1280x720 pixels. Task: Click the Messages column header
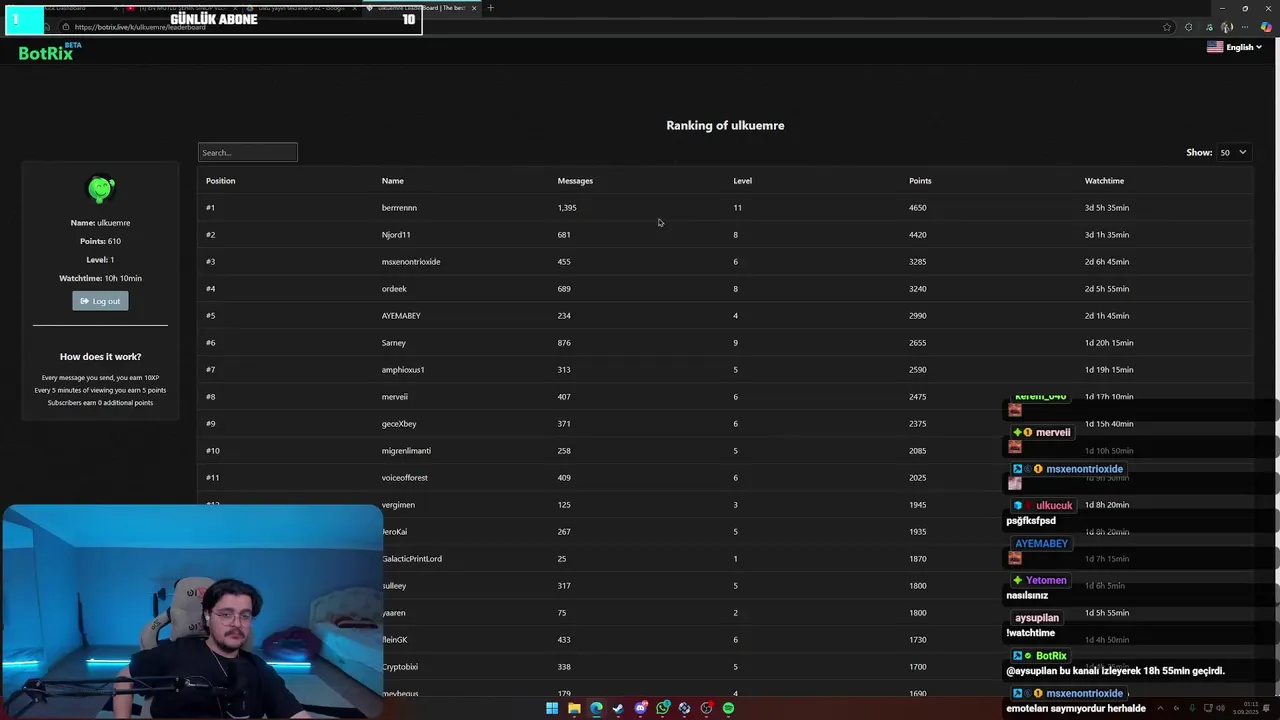pyautogui.click(x=575, y=181)
